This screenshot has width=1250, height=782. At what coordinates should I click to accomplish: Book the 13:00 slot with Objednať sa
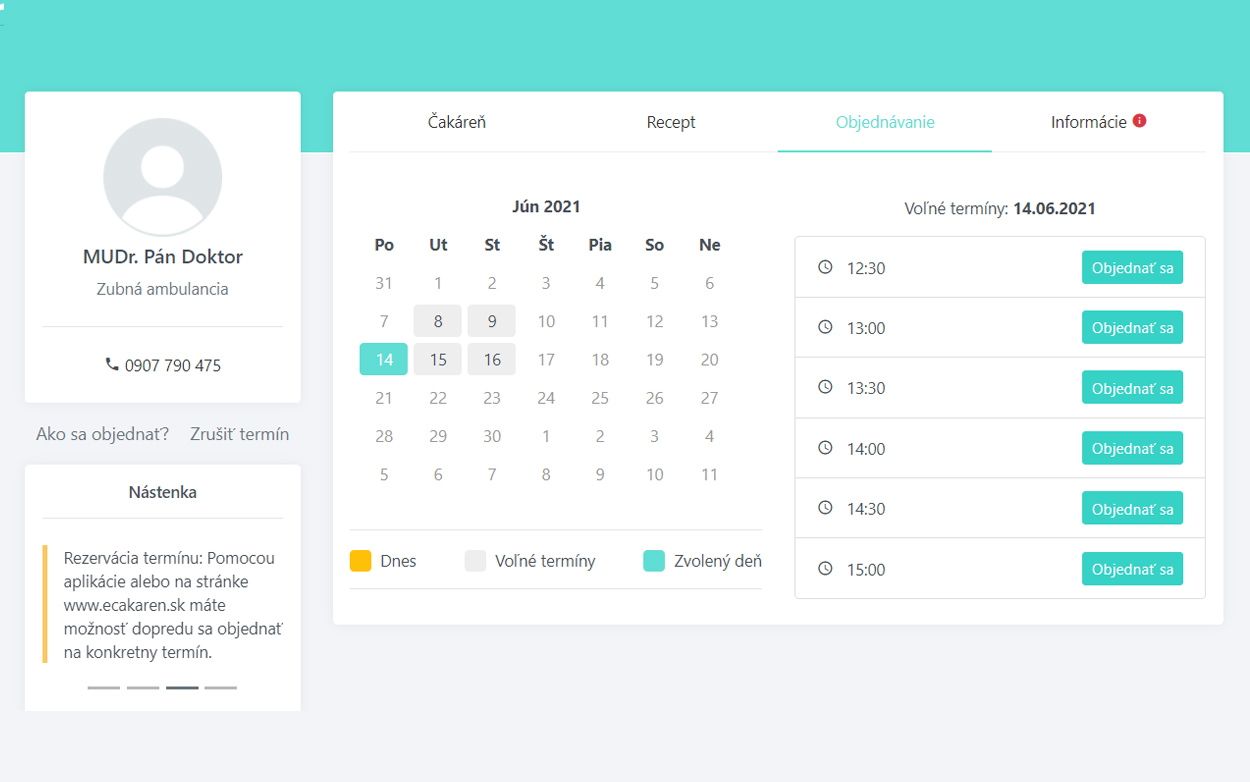[1132, 328]
